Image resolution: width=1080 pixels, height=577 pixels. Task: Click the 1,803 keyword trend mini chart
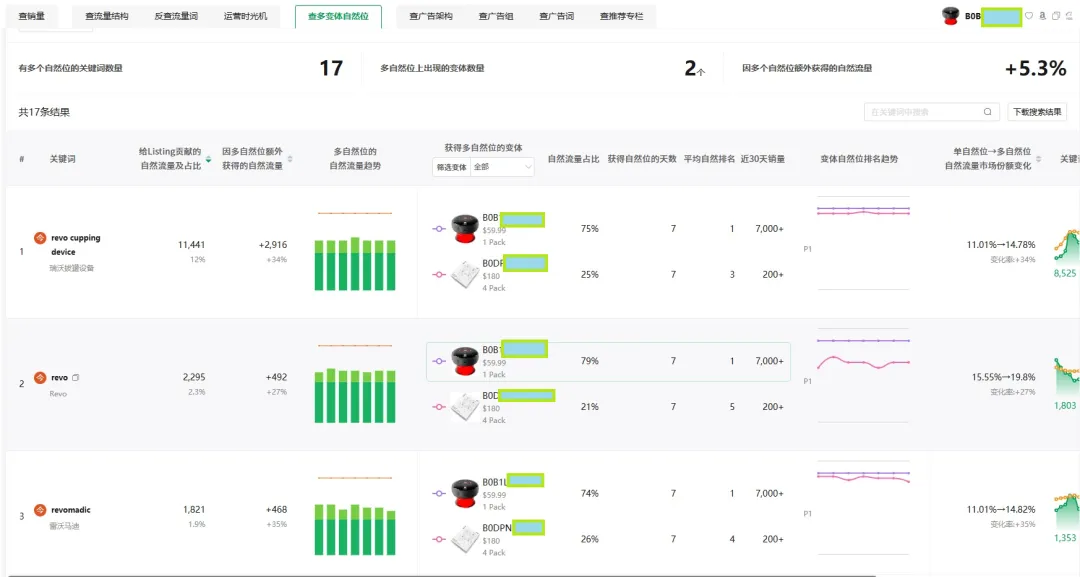tap(1066, 377)
